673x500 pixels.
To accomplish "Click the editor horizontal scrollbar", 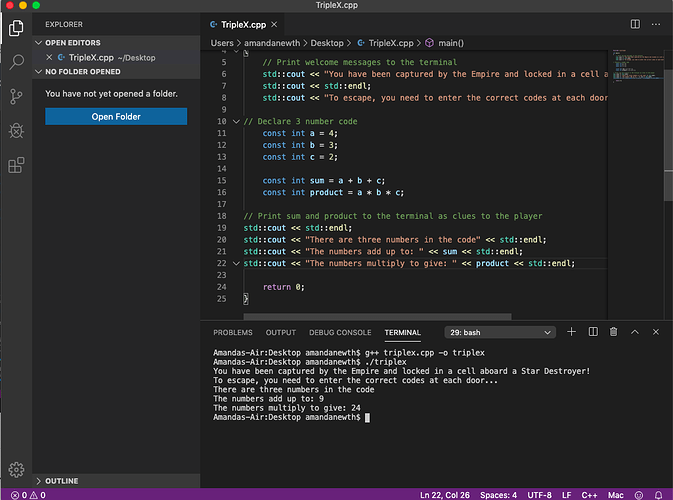I will click(x=377, y=317).
